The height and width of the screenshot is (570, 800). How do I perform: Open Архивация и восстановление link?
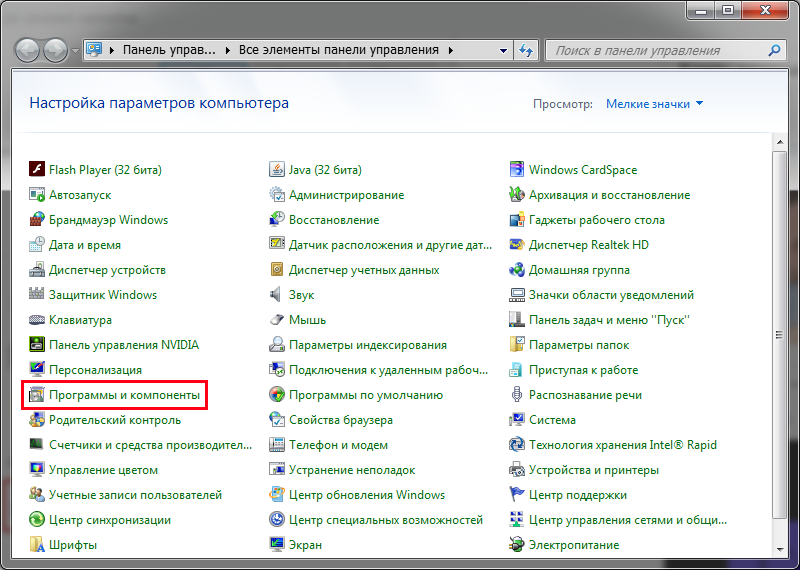coord(609,195)
